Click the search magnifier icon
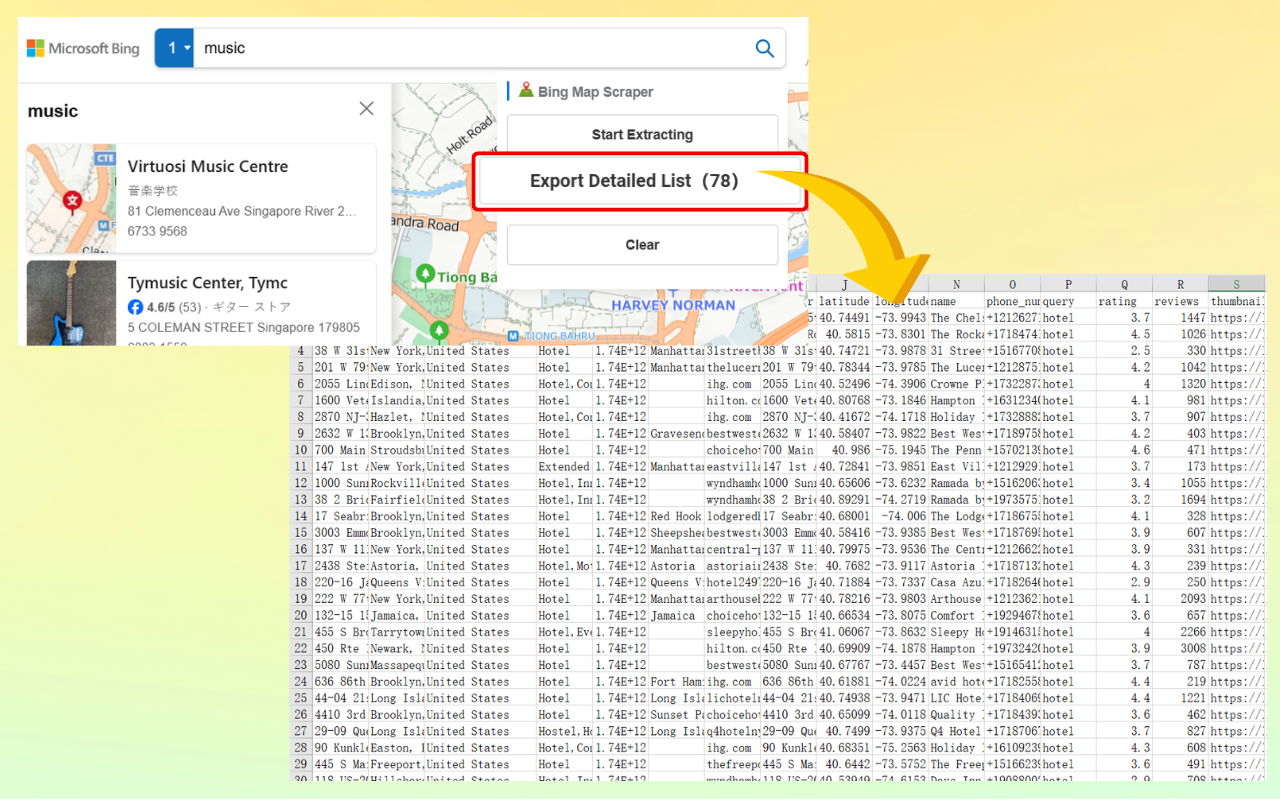 (764, 48)
